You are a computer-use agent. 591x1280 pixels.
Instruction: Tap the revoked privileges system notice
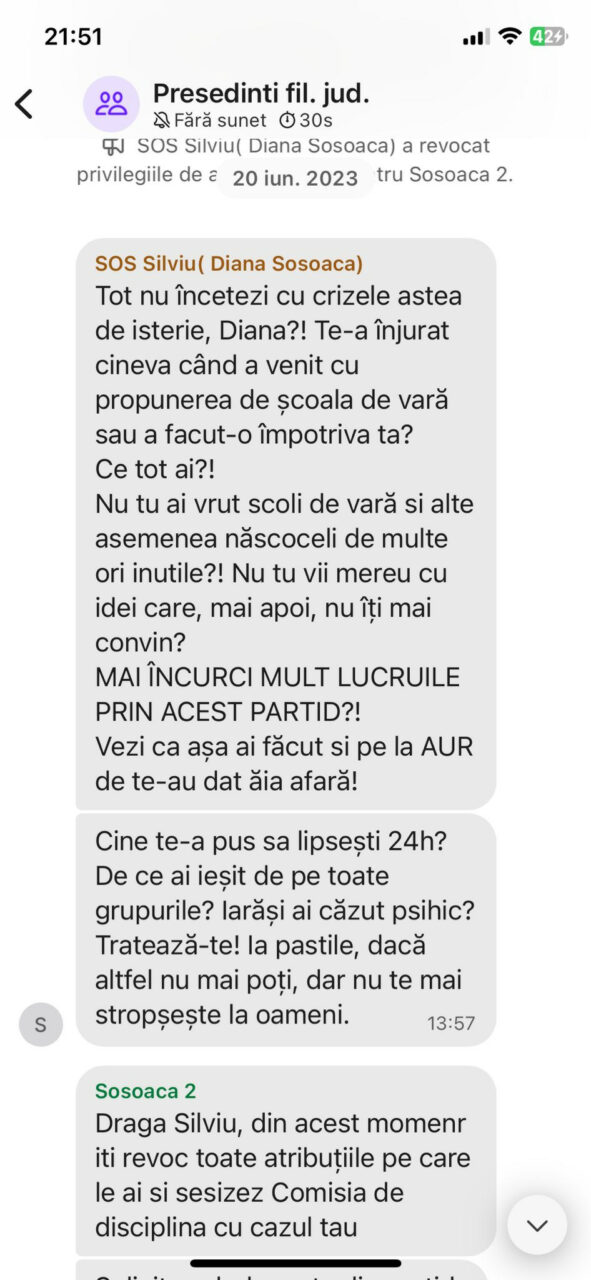coord(295,160)
